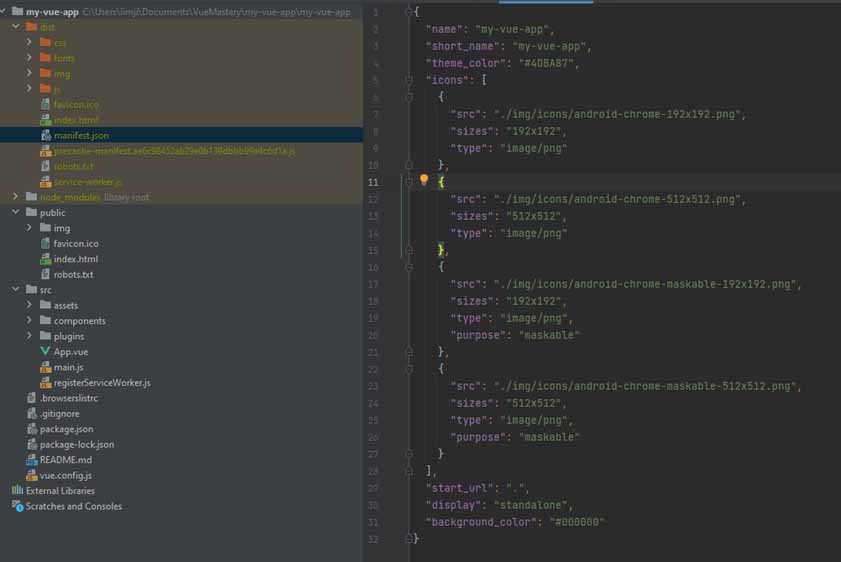Open External Libraries in project tree
The width and height of the screenshot is (841, 562).
[x=60, y=491]
